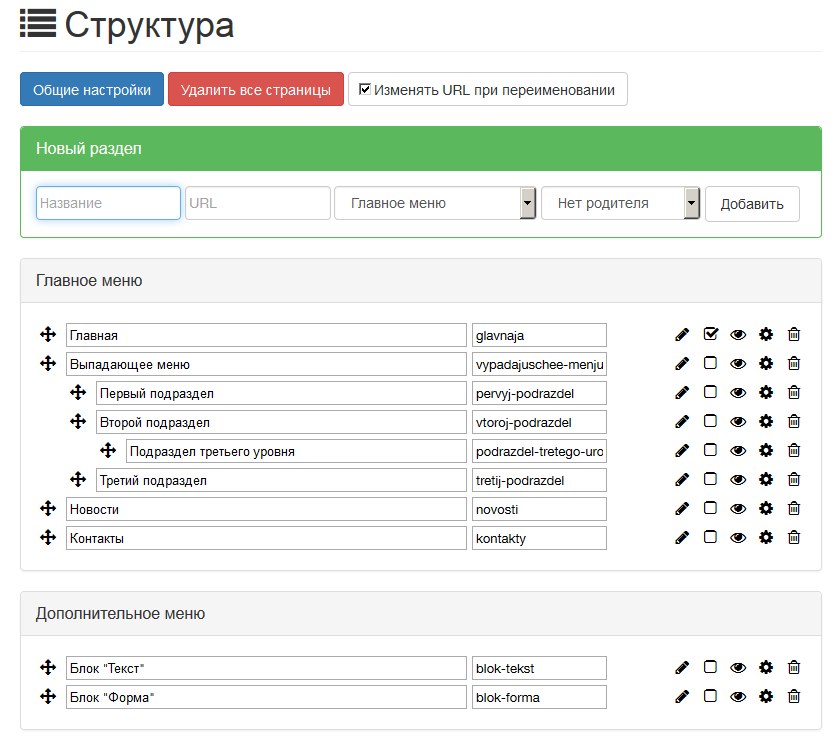Click pencil icon for Второй подраздел
This screenshot has height=740, width=840.
[x=682, y=422]
